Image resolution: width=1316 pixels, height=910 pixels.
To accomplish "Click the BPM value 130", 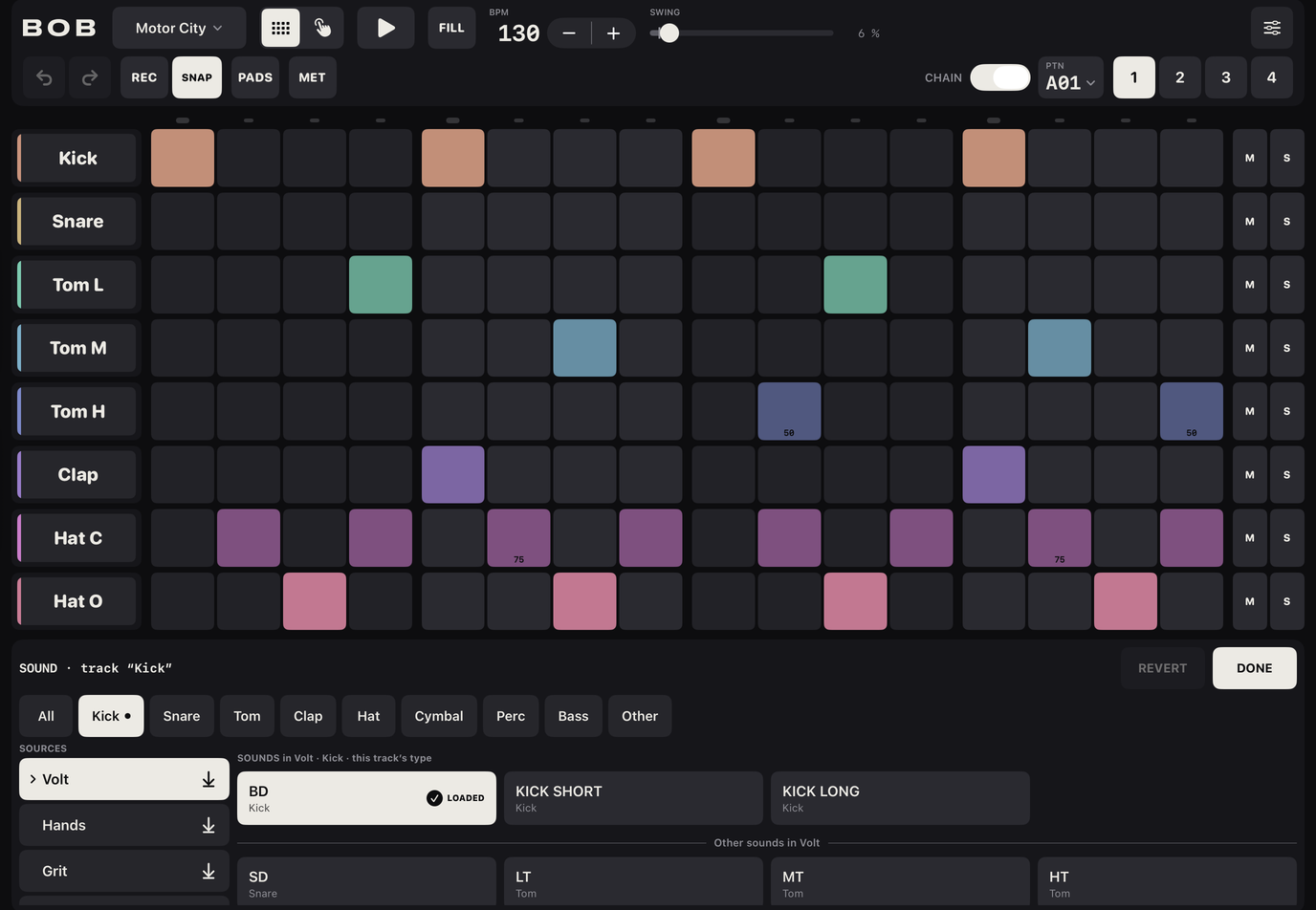I will [x=518, y=33].
